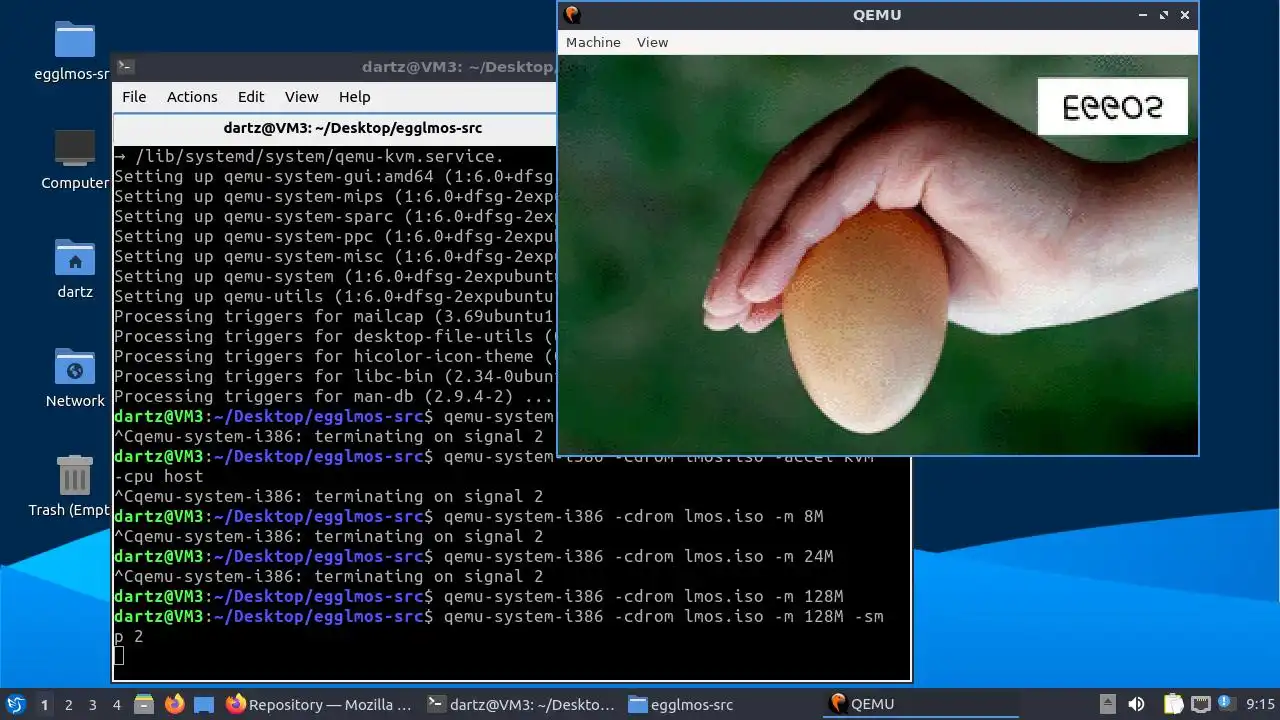This screenshot has height=720, width=1280.
Task: Switch to workspace 4 in pager
Action: click(116, 705)
